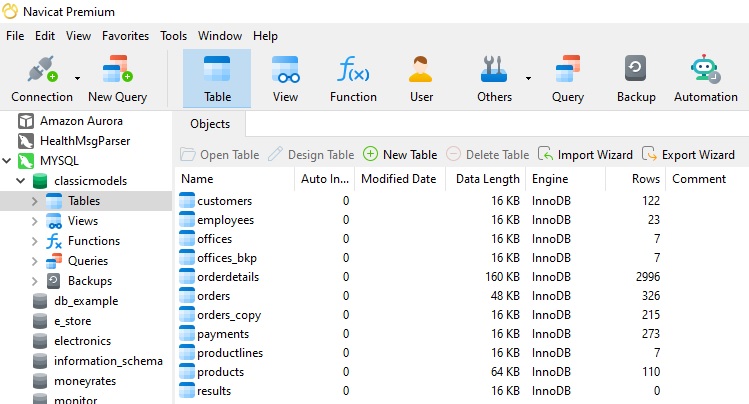Collapse the MYSQL connection node
The height and width of the screenshot is (404, 749).
click(7, 160)
